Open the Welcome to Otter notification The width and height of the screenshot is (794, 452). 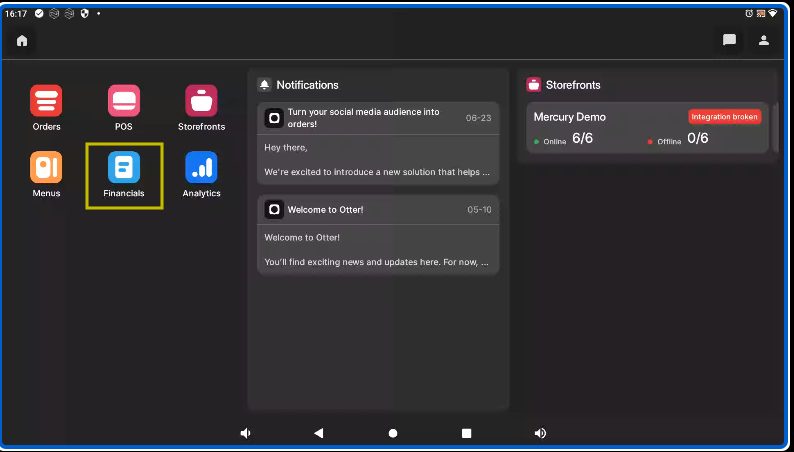[x=378, y=235]
